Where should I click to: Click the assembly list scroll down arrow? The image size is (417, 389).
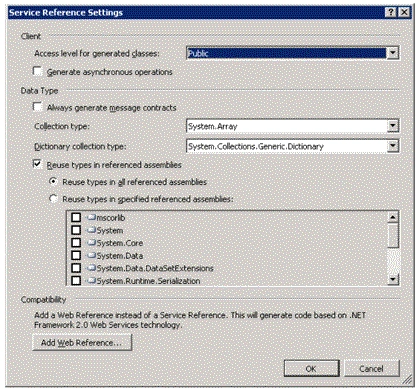(x=393, y=279)
